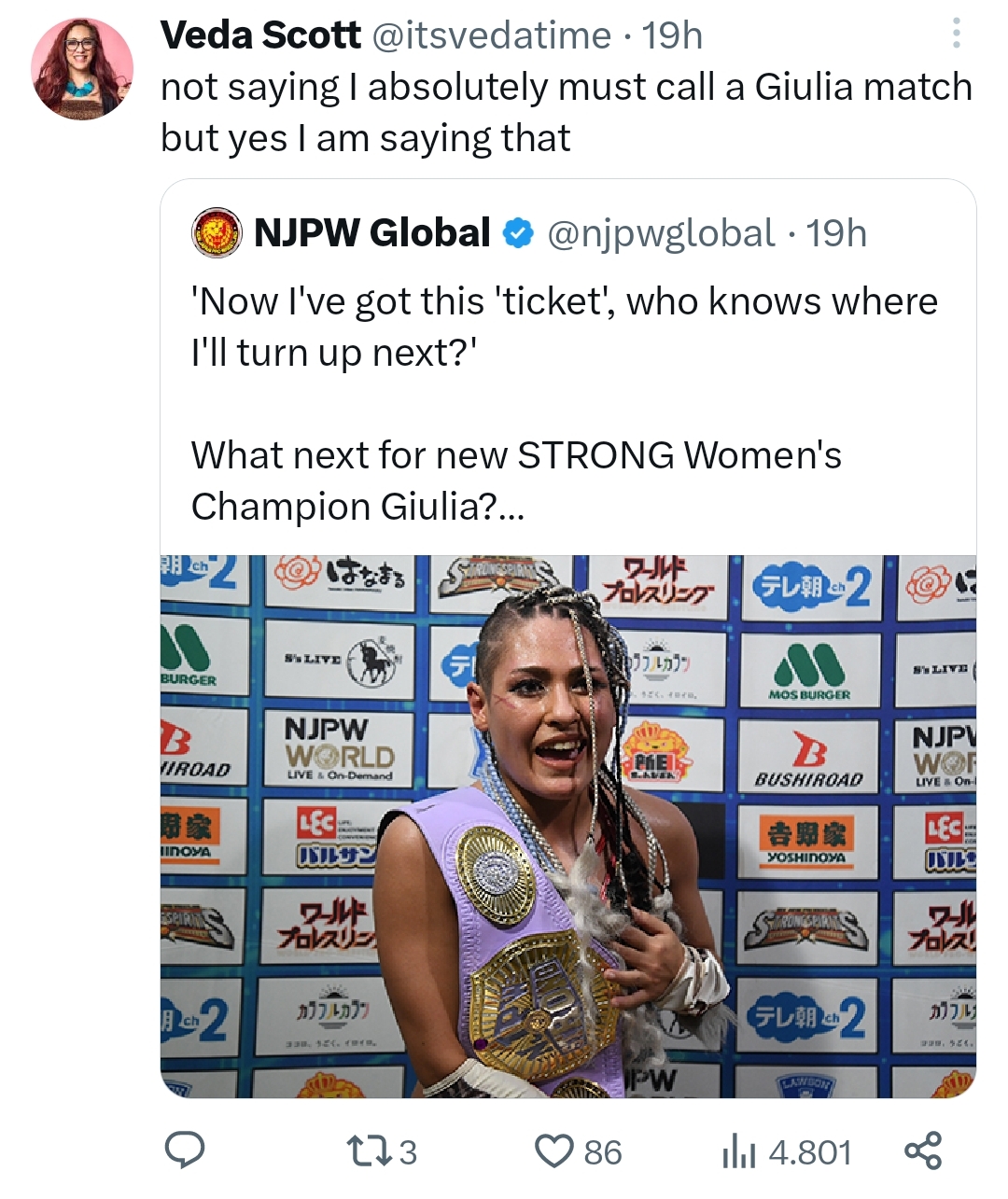Open the three-dot more options menu
The image size is (1008, 1199).
pyautogui.click(x=956, y=34)
